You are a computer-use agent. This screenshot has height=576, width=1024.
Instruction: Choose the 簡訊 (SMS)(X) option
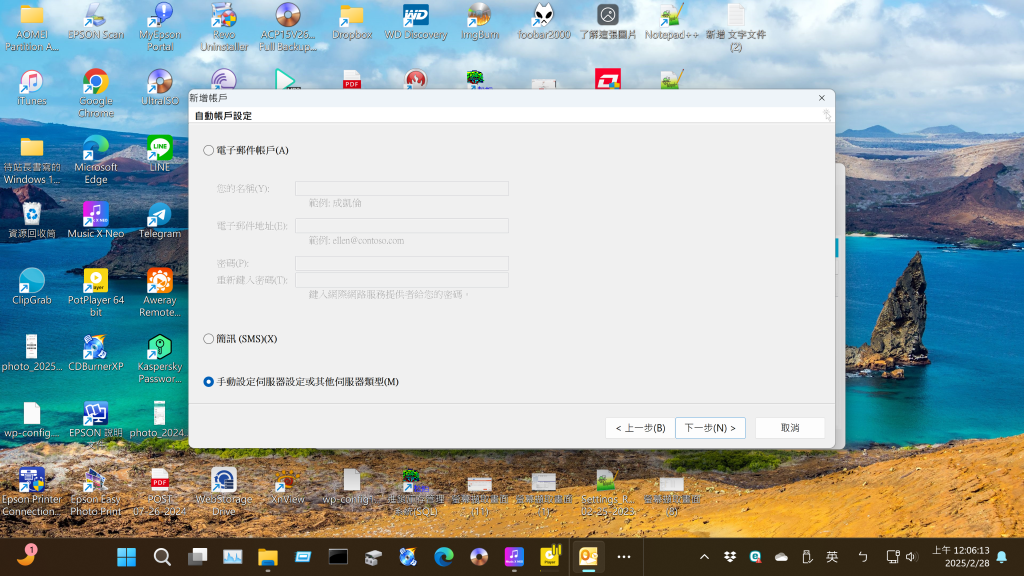click(x=208, y=339)
